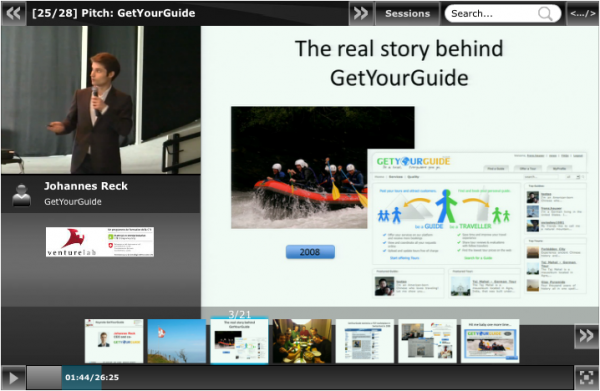Select the group dinner photo thumbnail
Image resolution: width=600 pixels, height=391 pixels.
click(302, 341)
